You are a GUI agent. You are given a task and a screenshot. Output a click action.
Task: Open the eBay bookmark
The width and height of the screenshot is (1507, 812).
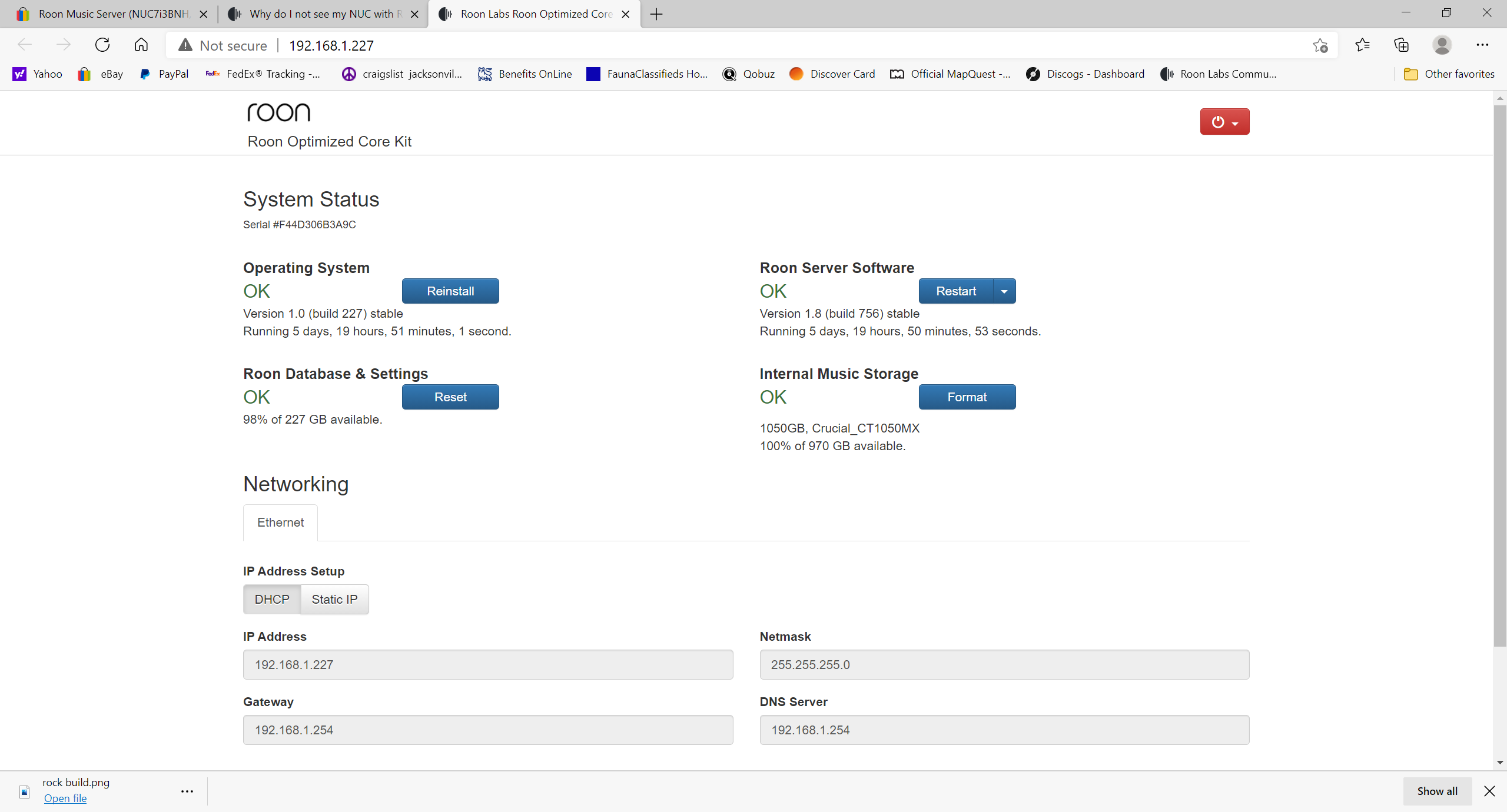pyautogui.click(x=101, y=74)
